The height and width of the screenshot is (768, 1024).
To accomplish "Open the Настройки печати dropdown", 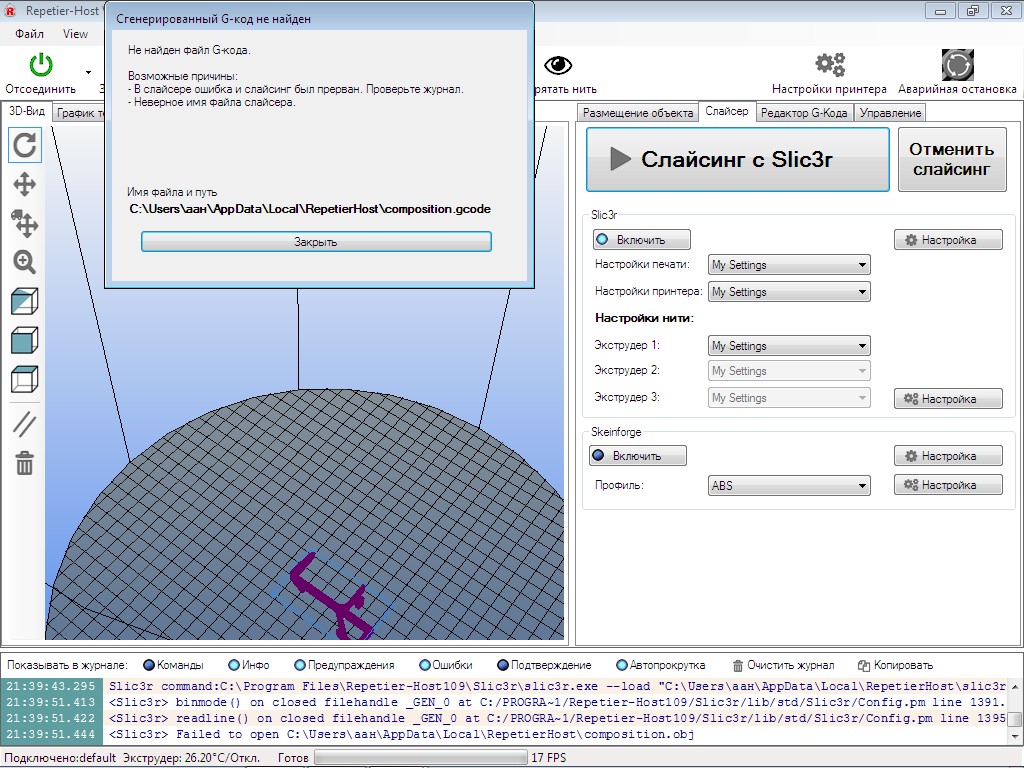I will pyautogui.click(x=789, y=265).
